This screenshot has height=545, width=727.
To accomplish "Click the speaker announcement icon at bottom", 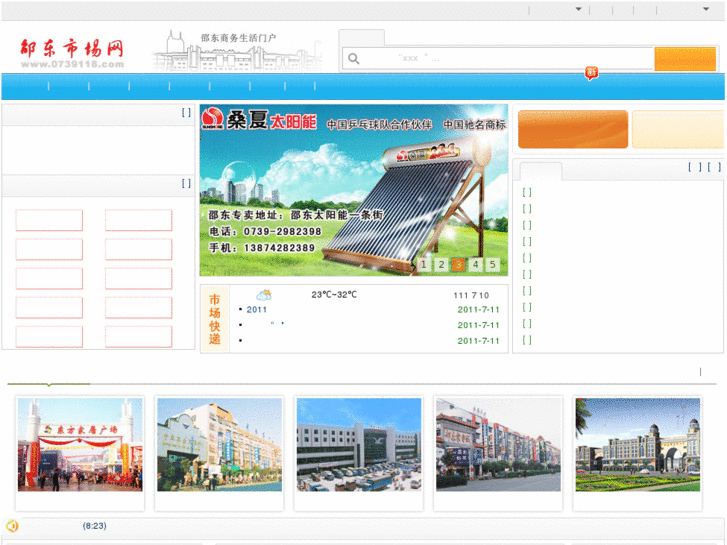I will pyautogui.click(x=12, y=526).
